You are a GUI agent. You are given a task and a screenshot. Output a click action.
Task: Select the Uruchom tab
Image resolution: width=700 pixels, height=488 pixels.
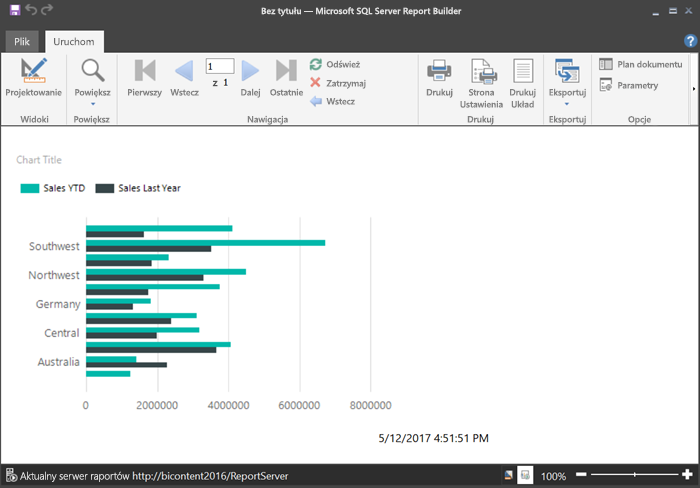click(x=74, y=42)
